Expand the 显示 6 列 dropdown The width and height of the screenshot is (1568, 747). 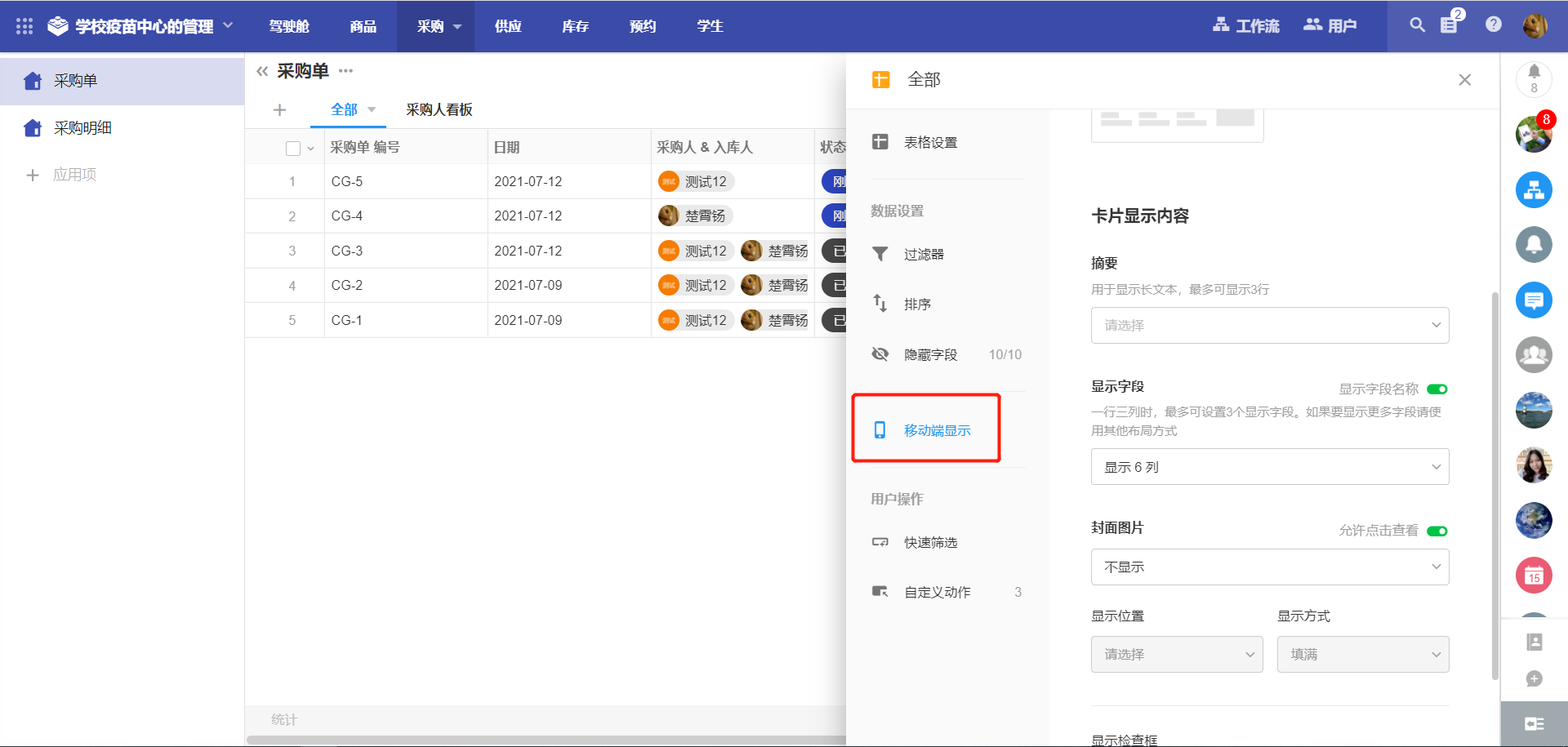(x=1269, y=467)
